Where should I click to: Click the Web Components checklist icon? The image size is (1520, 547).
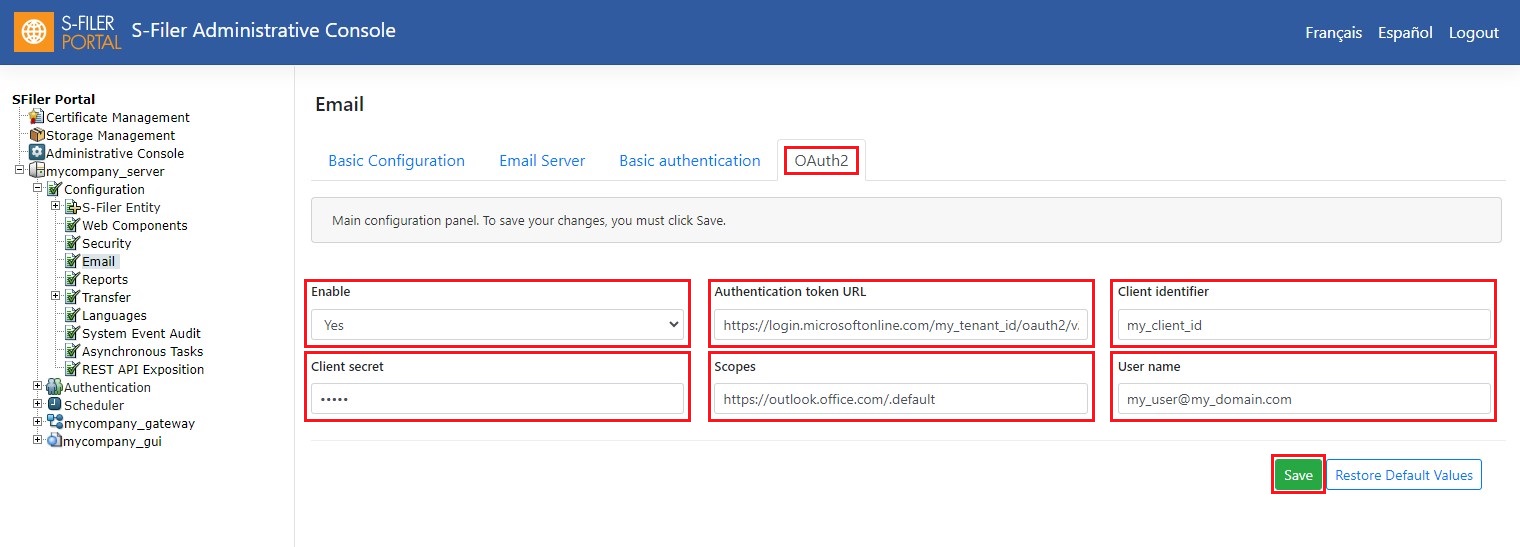point(73,225)
